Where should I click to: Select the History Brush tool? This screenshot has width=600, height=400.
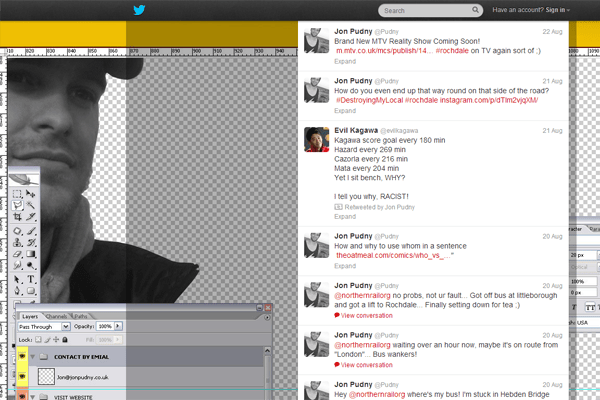tap(31, 242)
